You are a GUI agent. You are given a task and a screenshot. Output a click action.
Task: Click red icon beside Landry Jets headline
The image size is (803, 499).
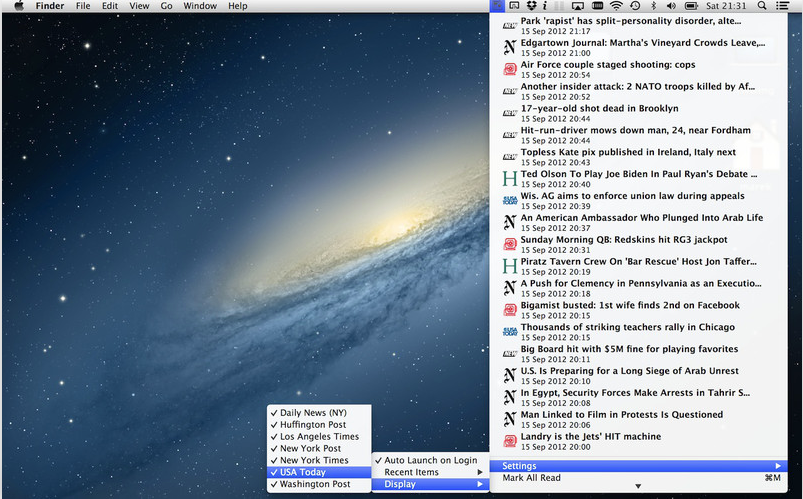[x=510, y=441]
